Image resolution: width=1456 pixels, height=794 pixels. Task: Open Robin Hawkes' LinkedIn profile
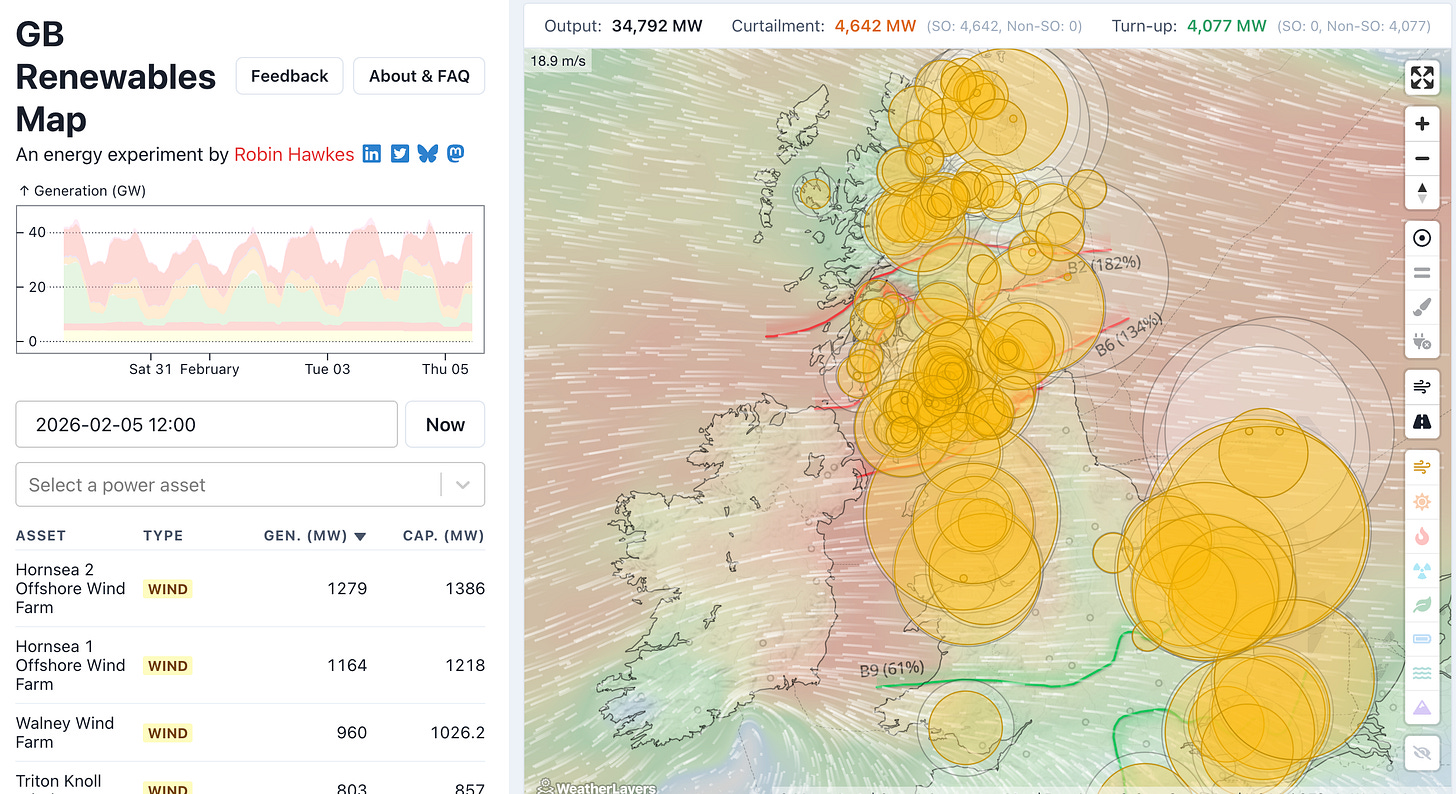point(372,154)
